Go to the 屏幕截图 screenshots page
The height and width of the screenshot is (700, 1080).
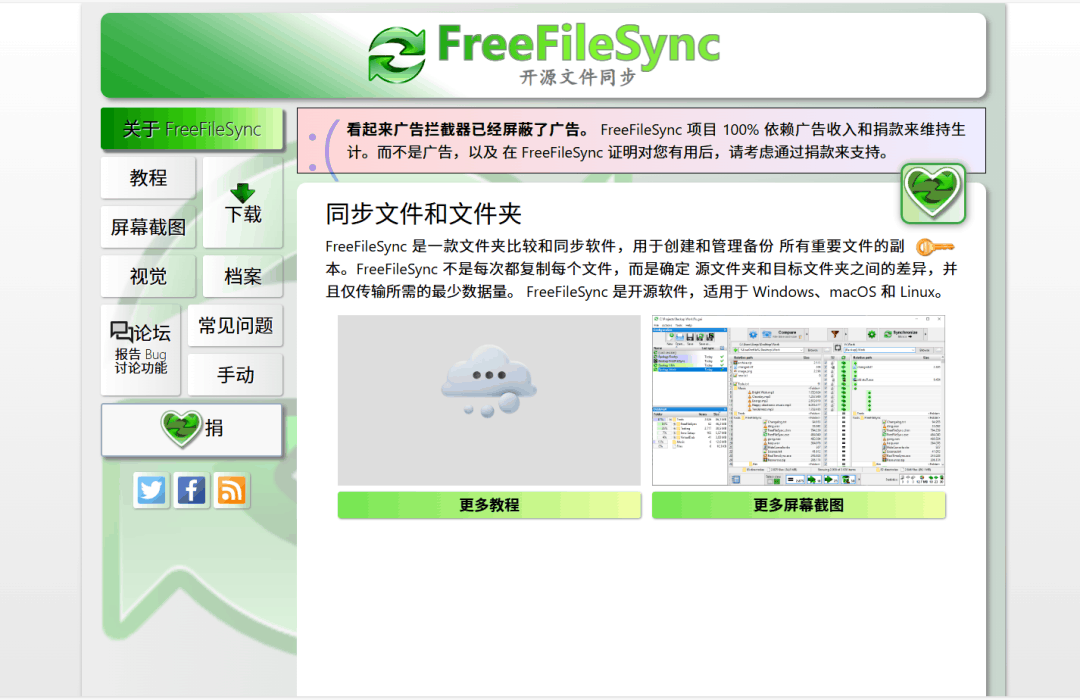click(148, 227)
